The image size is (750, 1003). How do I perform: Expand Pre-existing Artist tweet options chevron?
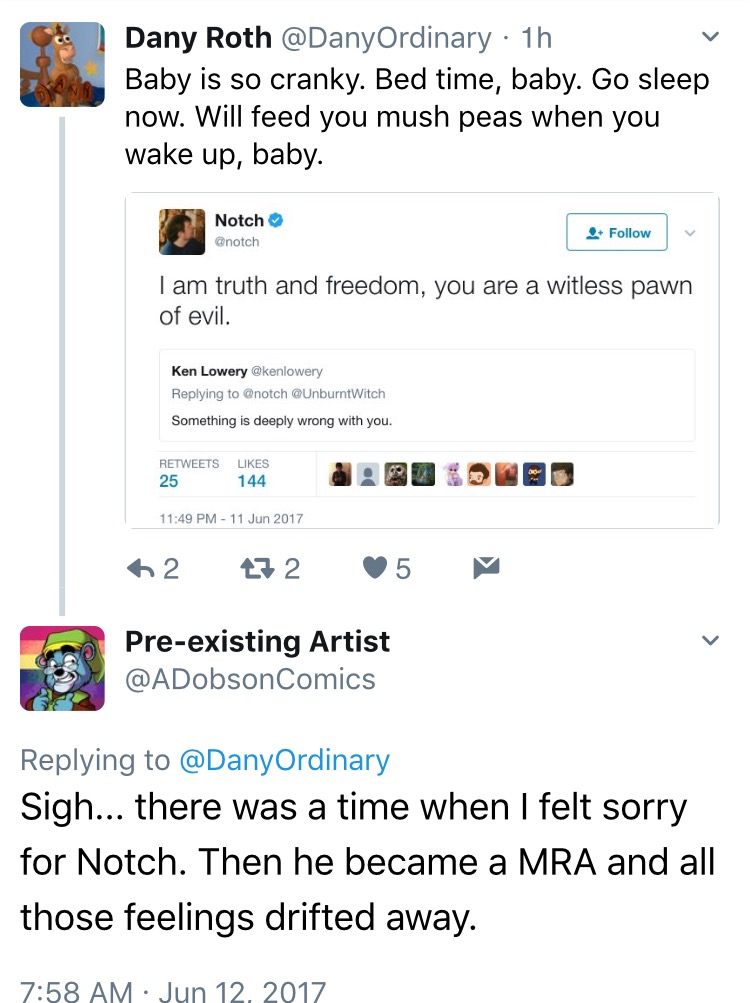tap(710, 640)
